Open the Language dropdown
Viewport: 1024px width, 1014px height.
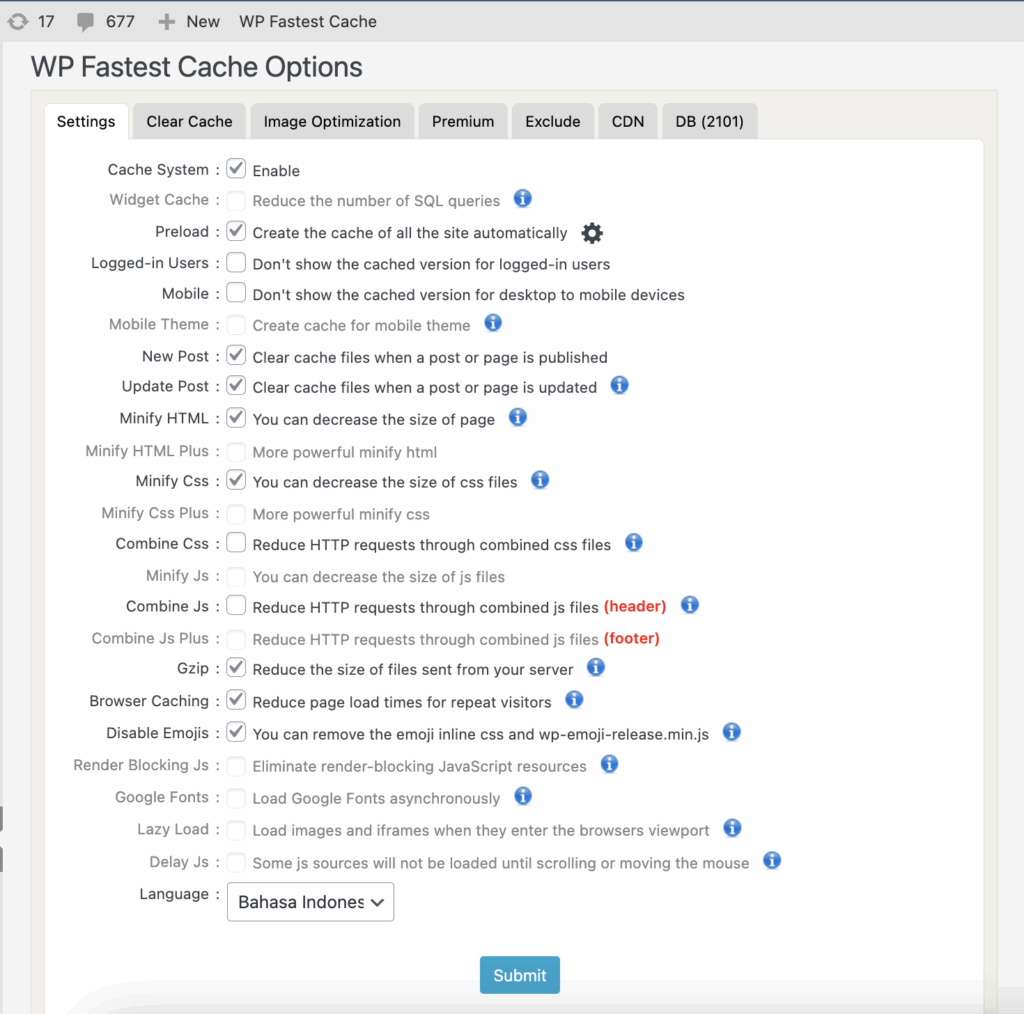coord(310,901)
